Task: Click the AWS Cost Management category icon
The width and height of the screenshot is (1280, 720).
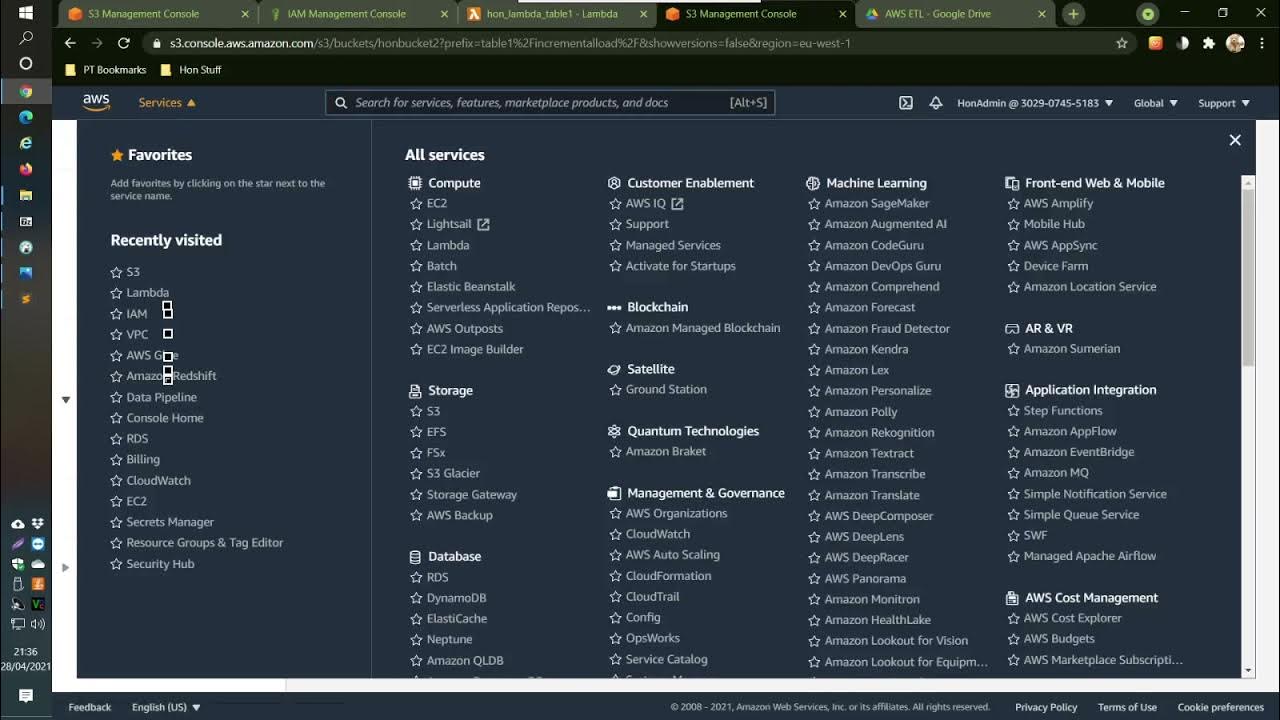Action: pos(1012,598)
